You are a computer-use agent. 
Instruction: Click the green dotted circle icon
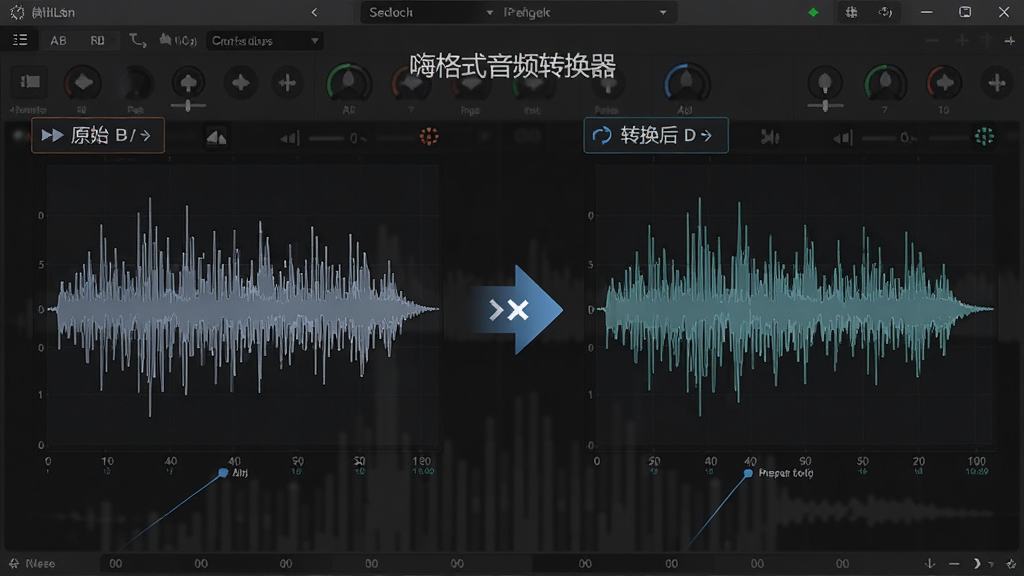coord(984,136)
